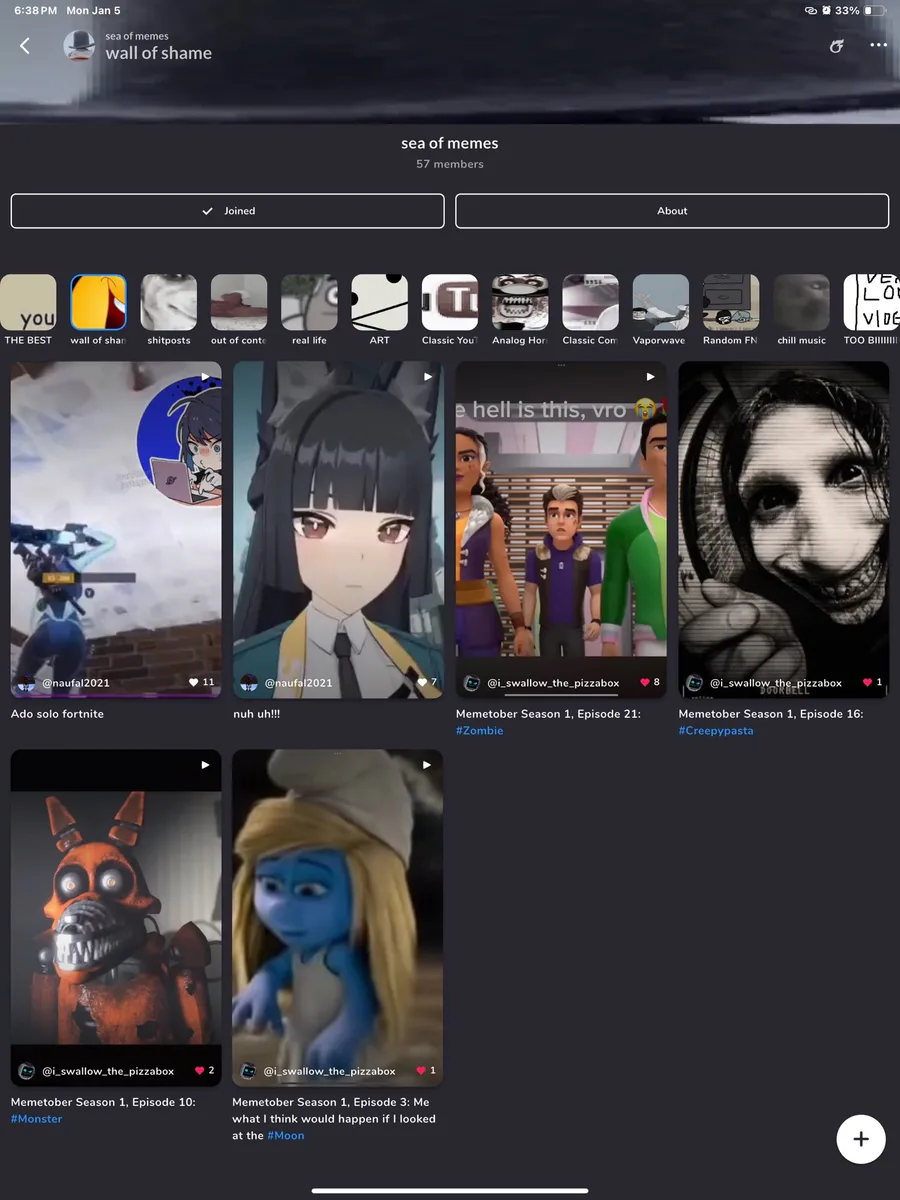900x1200 pixels.
Task: Open @naufal2021 profile on nuh uh!!! post
Action: point(299,683)
